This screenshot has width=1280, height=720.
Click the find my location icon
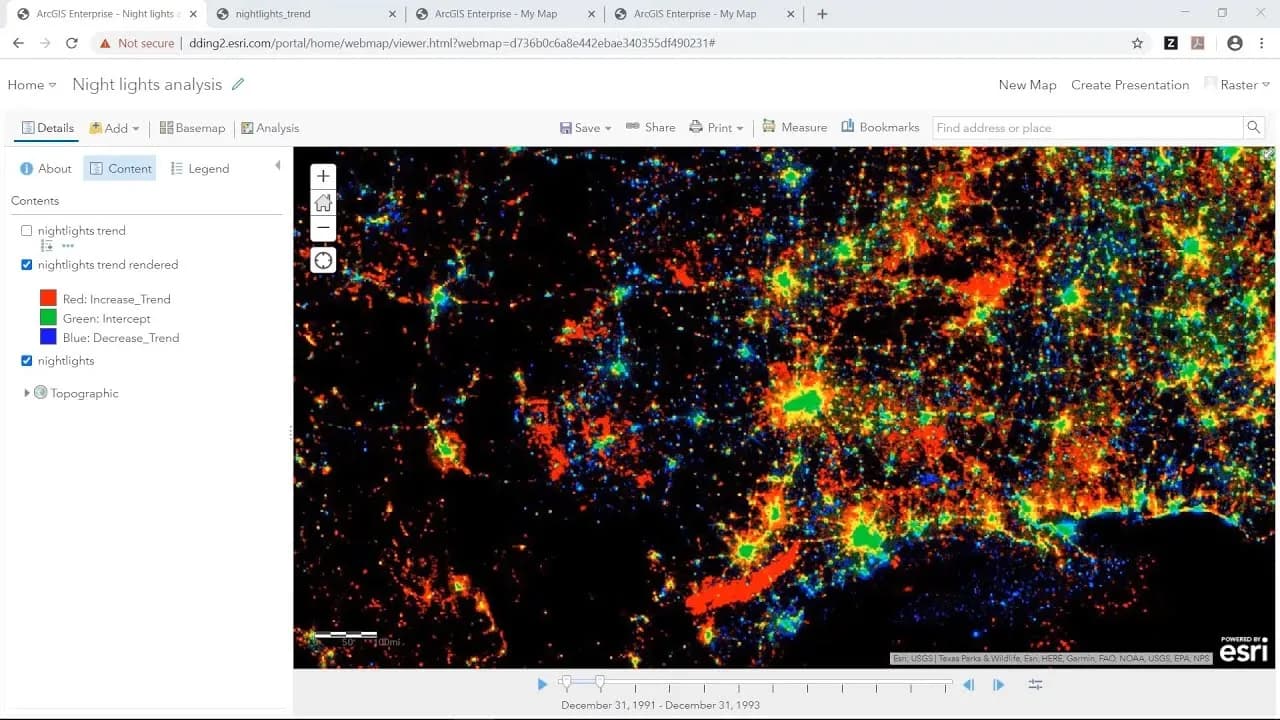coord(323,261)
